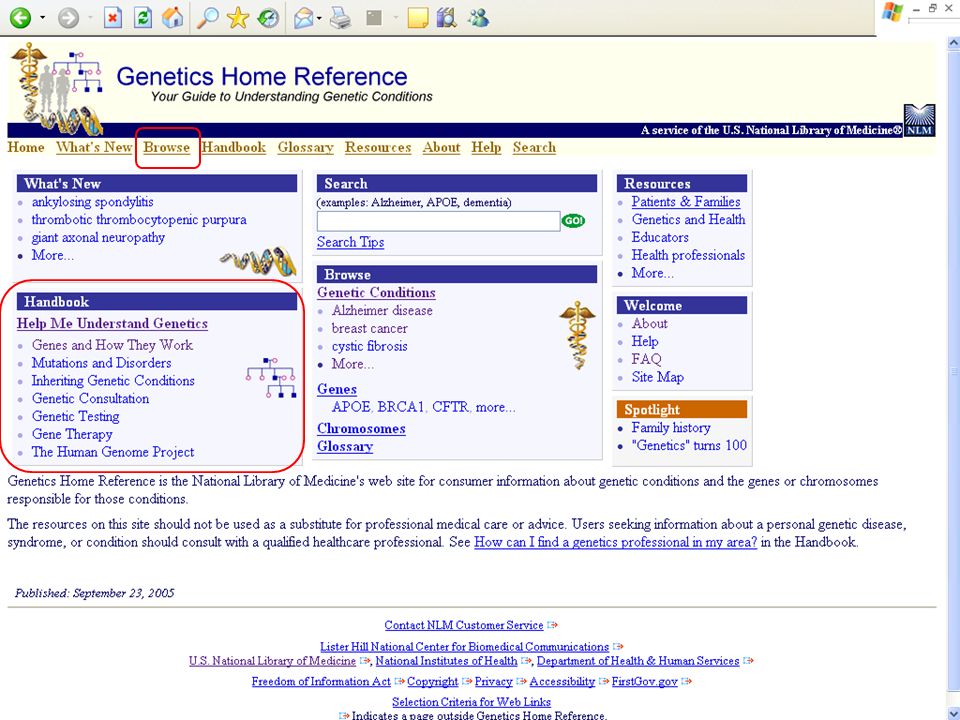Open the Glossary navigation tab

[306, 148]
